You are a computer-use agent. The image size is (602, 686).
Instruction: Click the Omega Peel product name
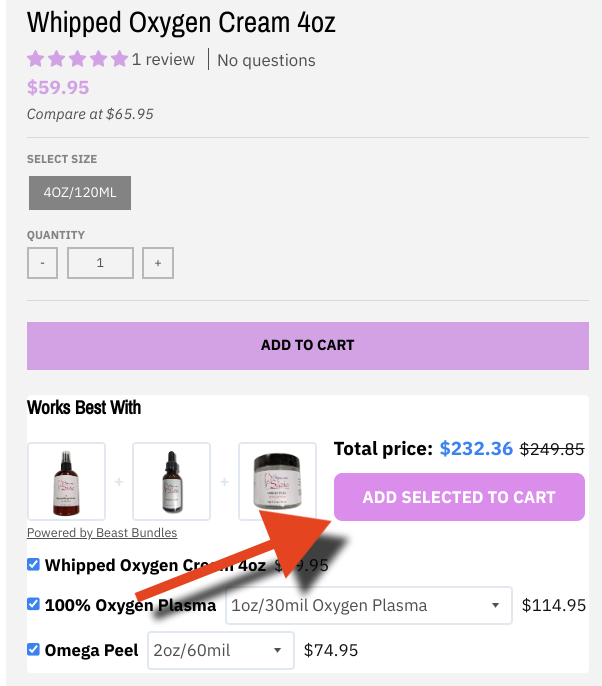coord(91,651)
